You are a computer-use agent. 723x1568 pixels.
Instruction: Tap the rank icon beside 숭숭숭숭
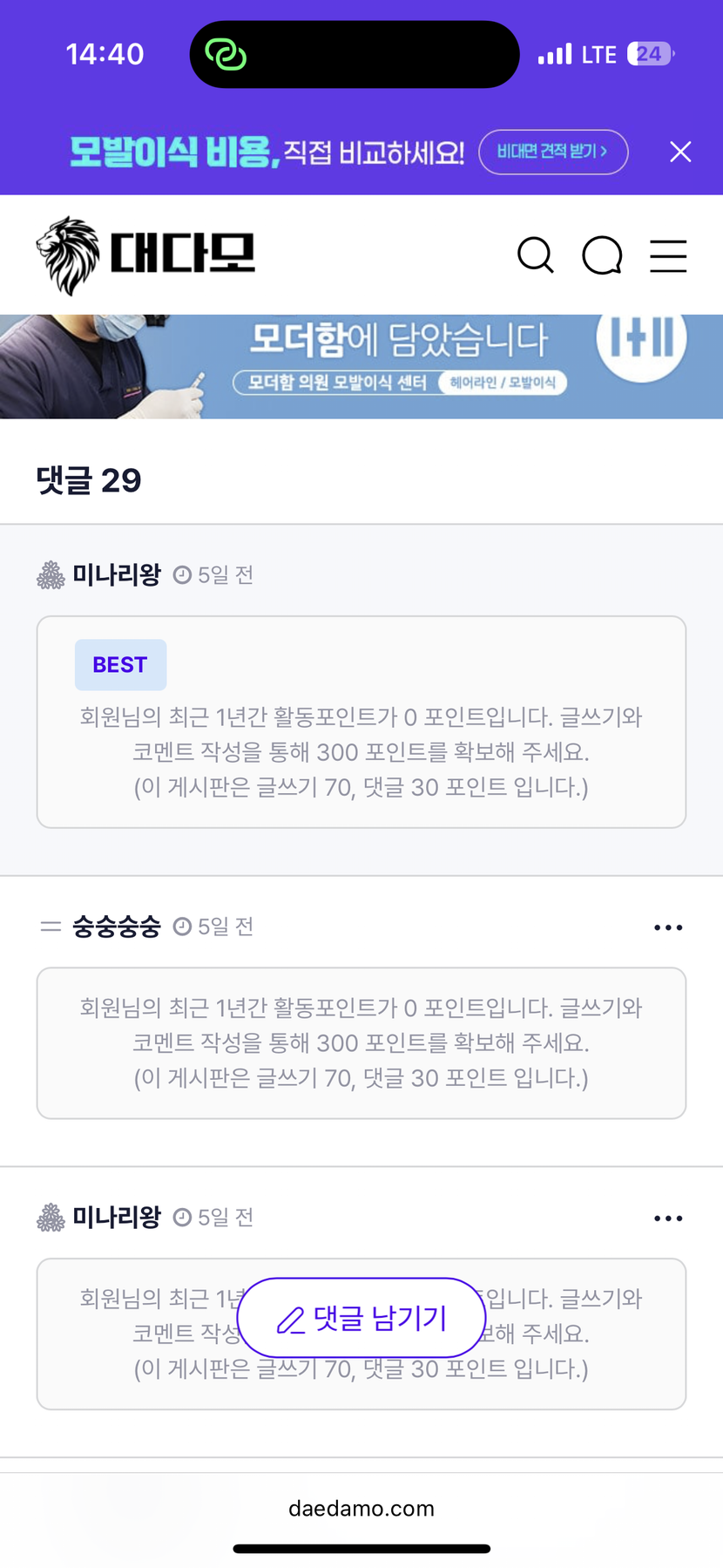(51, 927)
